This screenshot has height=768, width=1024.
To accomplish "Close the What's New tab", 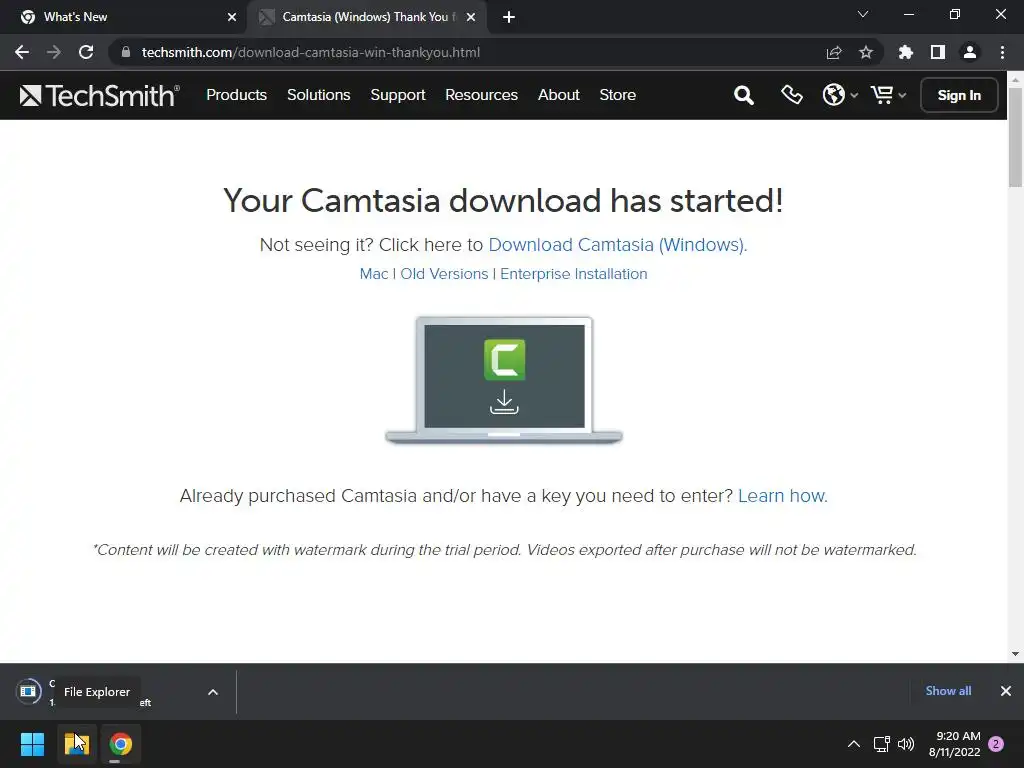I will point(232,18).
